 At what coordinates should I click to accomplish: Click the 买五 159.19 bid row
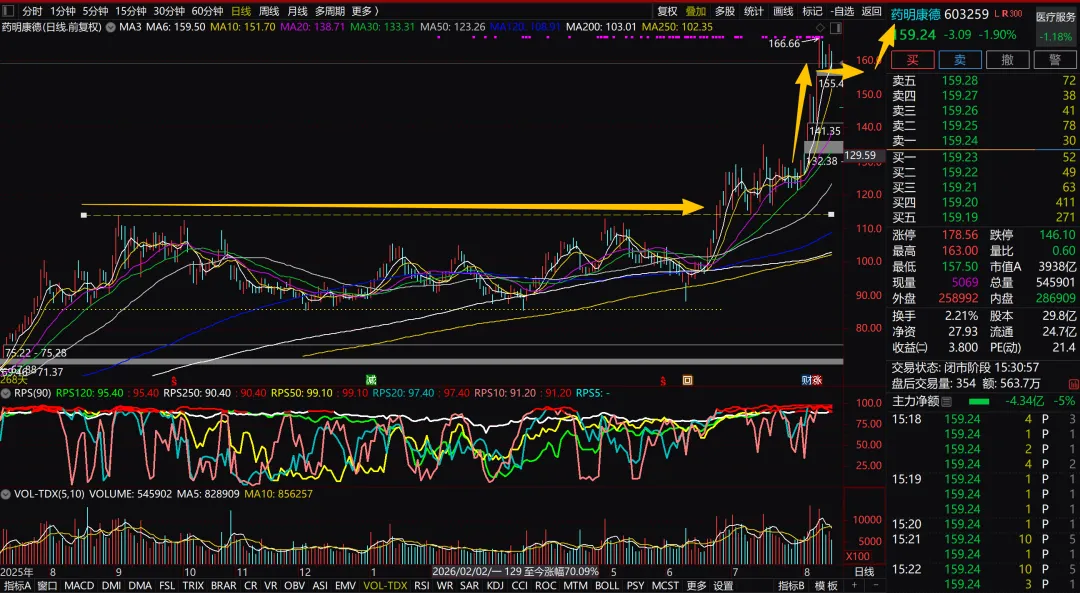pos(984,218)
